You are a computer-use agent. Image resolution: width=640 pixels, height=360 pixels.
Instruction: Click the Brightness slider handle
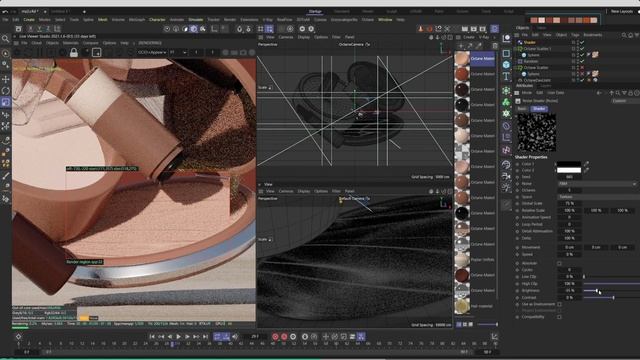click(x=597, y=291)
